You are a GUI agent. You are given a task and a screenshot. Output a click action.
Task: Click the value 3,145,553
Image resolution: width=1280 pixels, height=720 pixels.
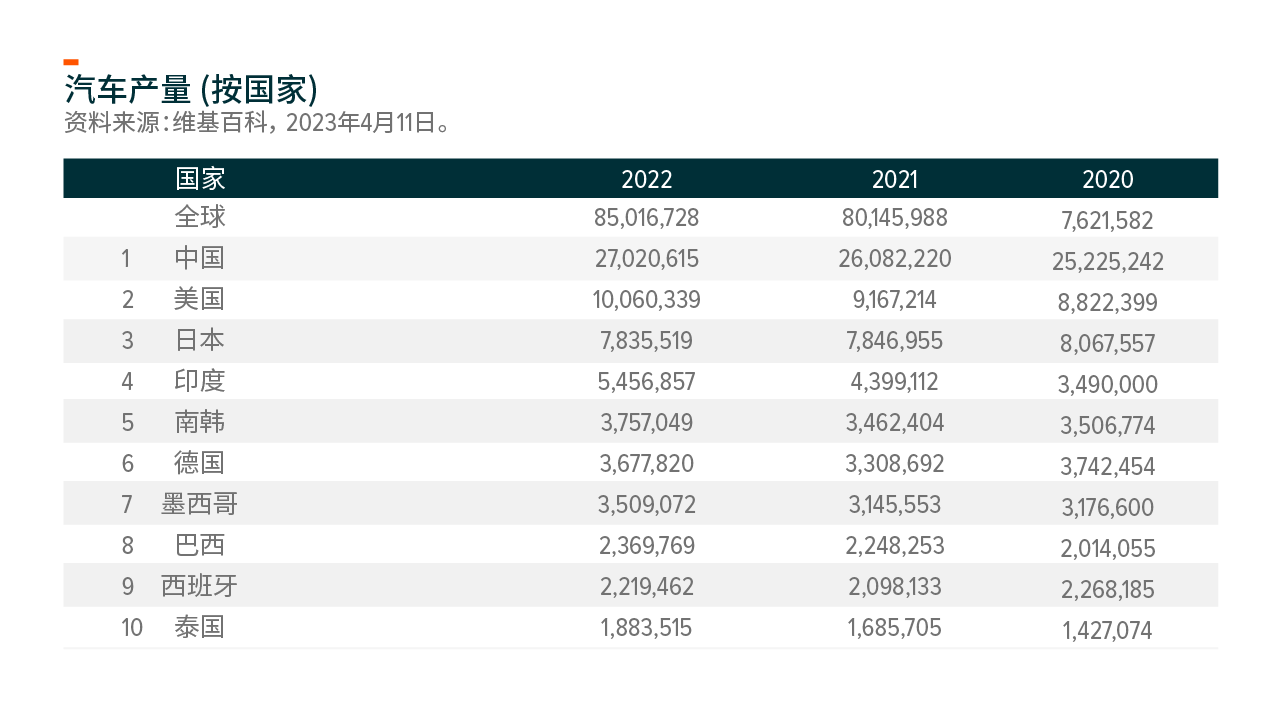pos(895,505)
